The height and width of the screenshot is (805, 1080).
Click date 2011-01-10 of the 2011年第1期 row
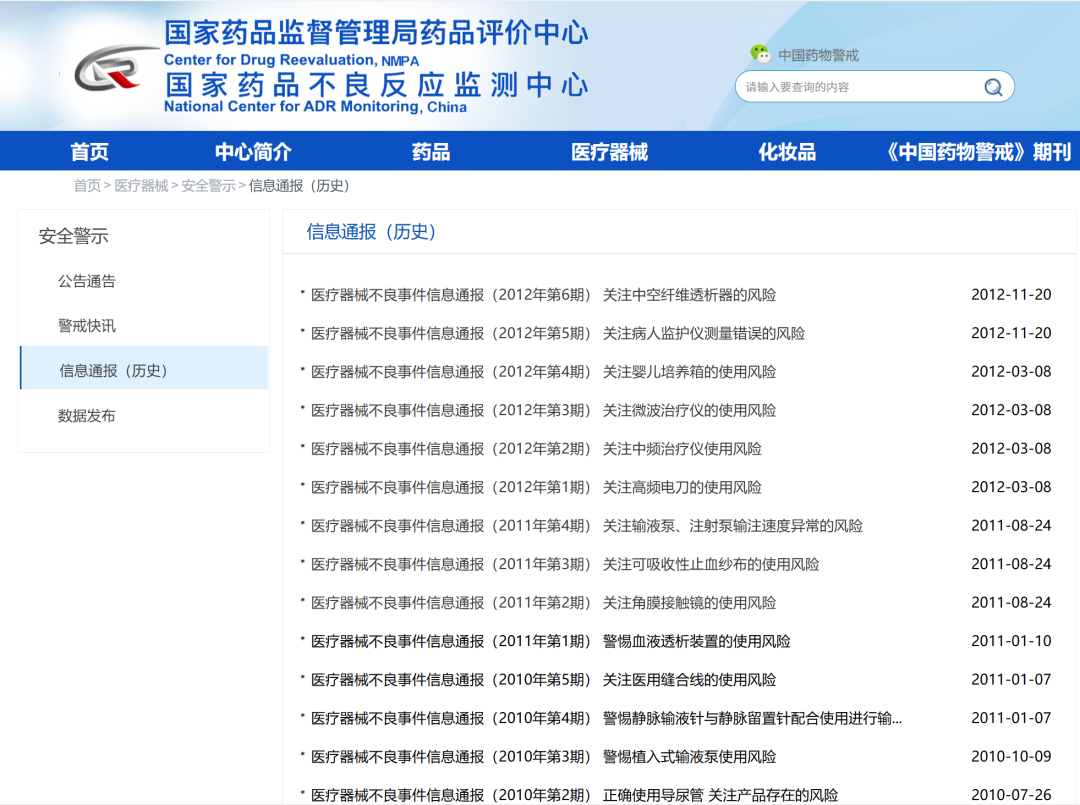point(1011,641)
